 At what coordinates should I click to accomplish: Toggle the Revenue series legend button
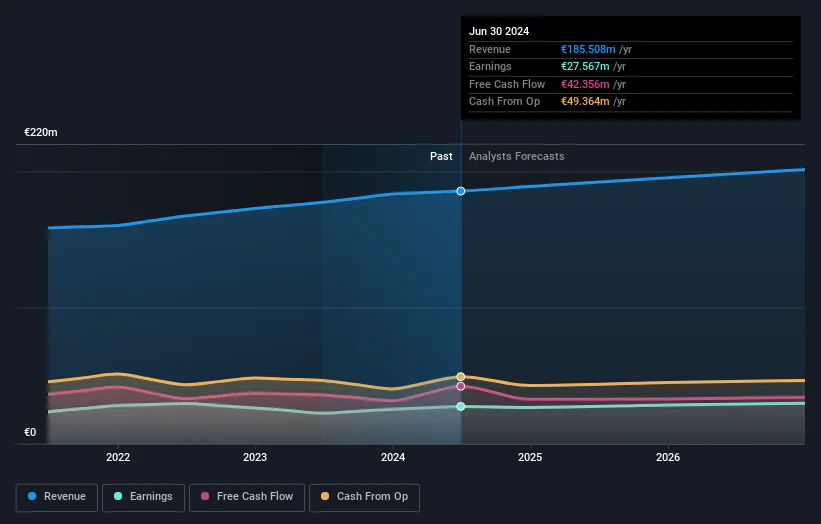[57, 497]
